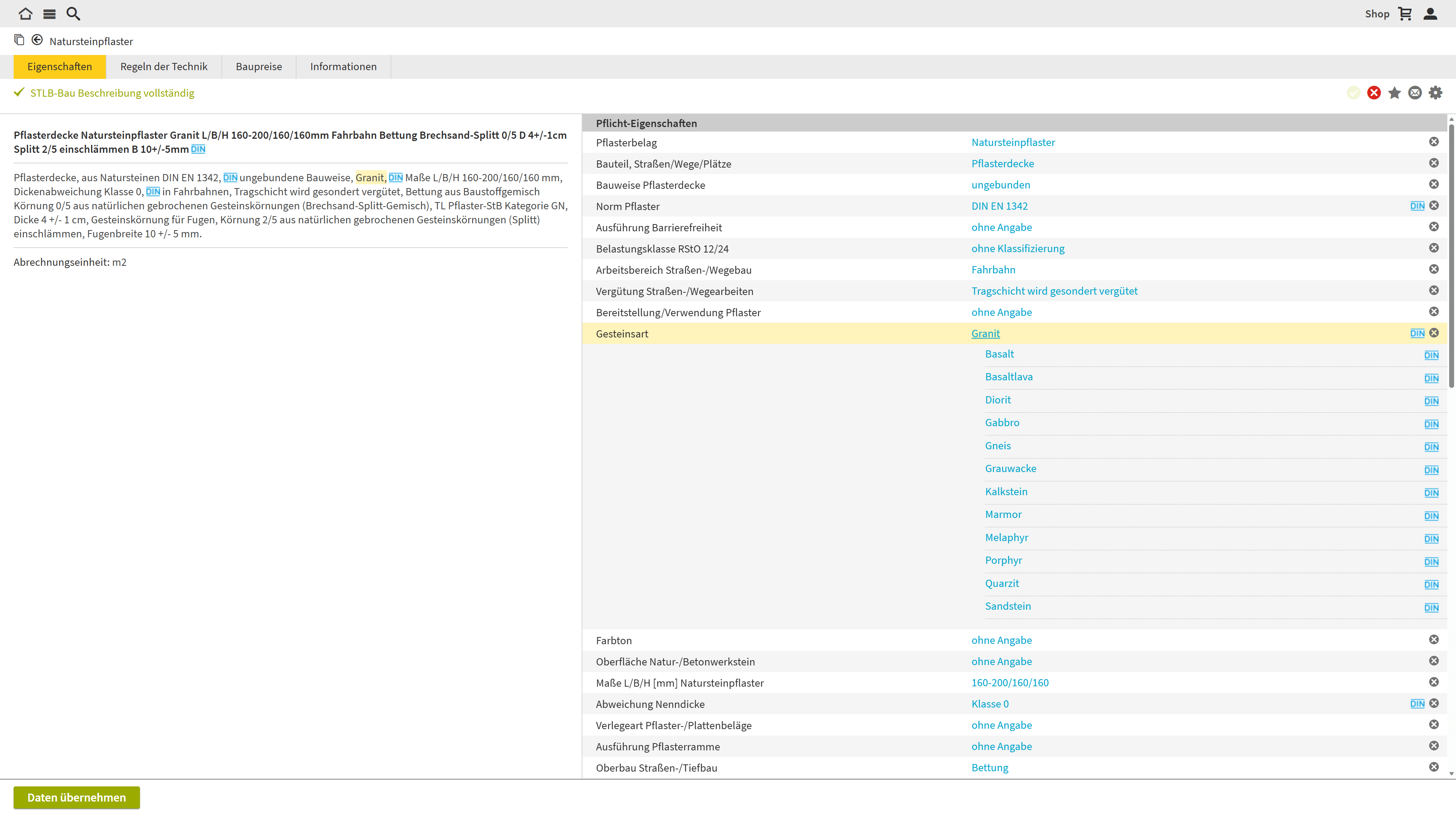Screen dimensions: 1456x819
Task: Clear the Pflasterbelag property value
Action: coord(1434,142)
